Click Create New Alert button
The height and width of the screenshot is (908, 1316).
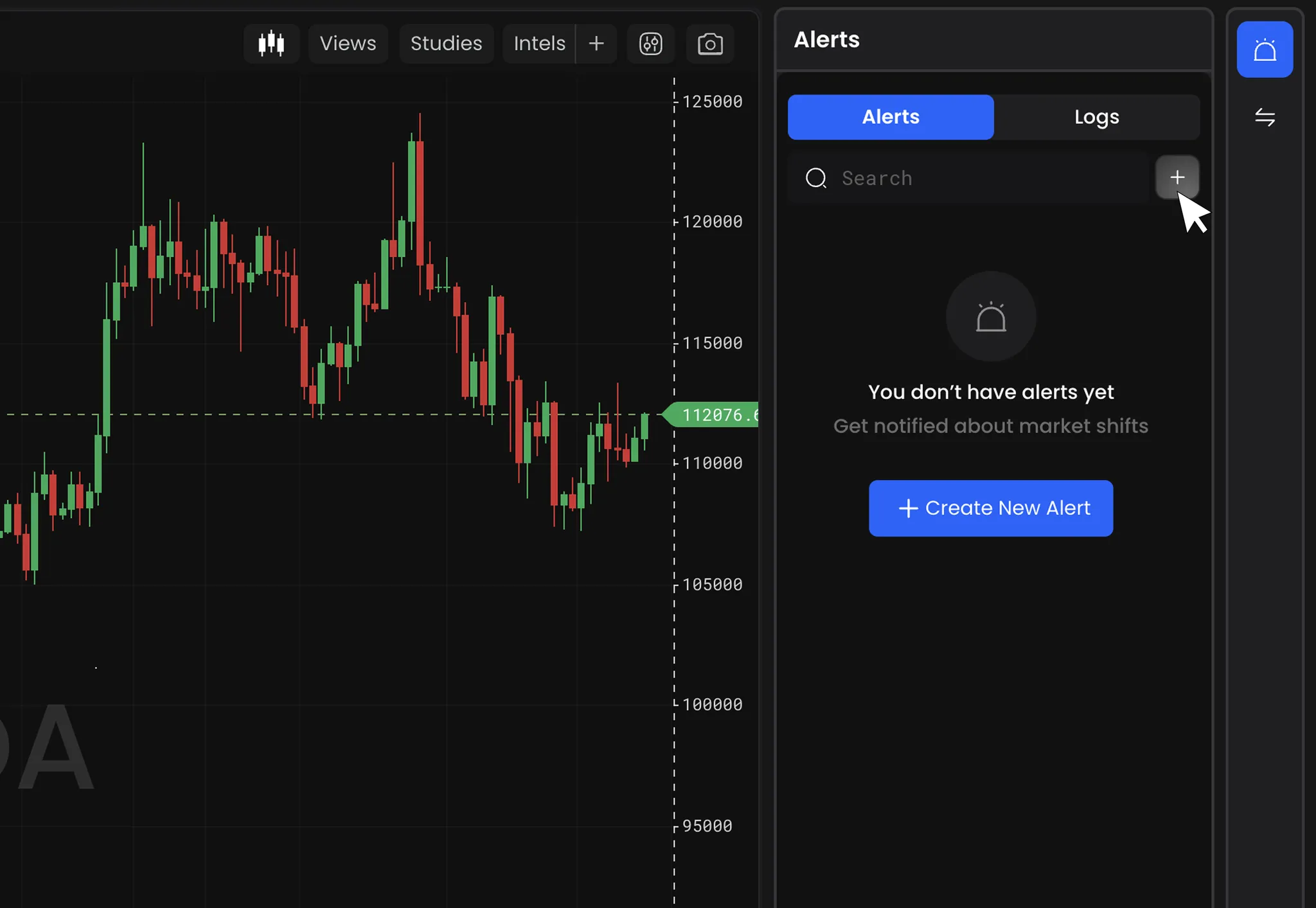click(x=991, y=508)
